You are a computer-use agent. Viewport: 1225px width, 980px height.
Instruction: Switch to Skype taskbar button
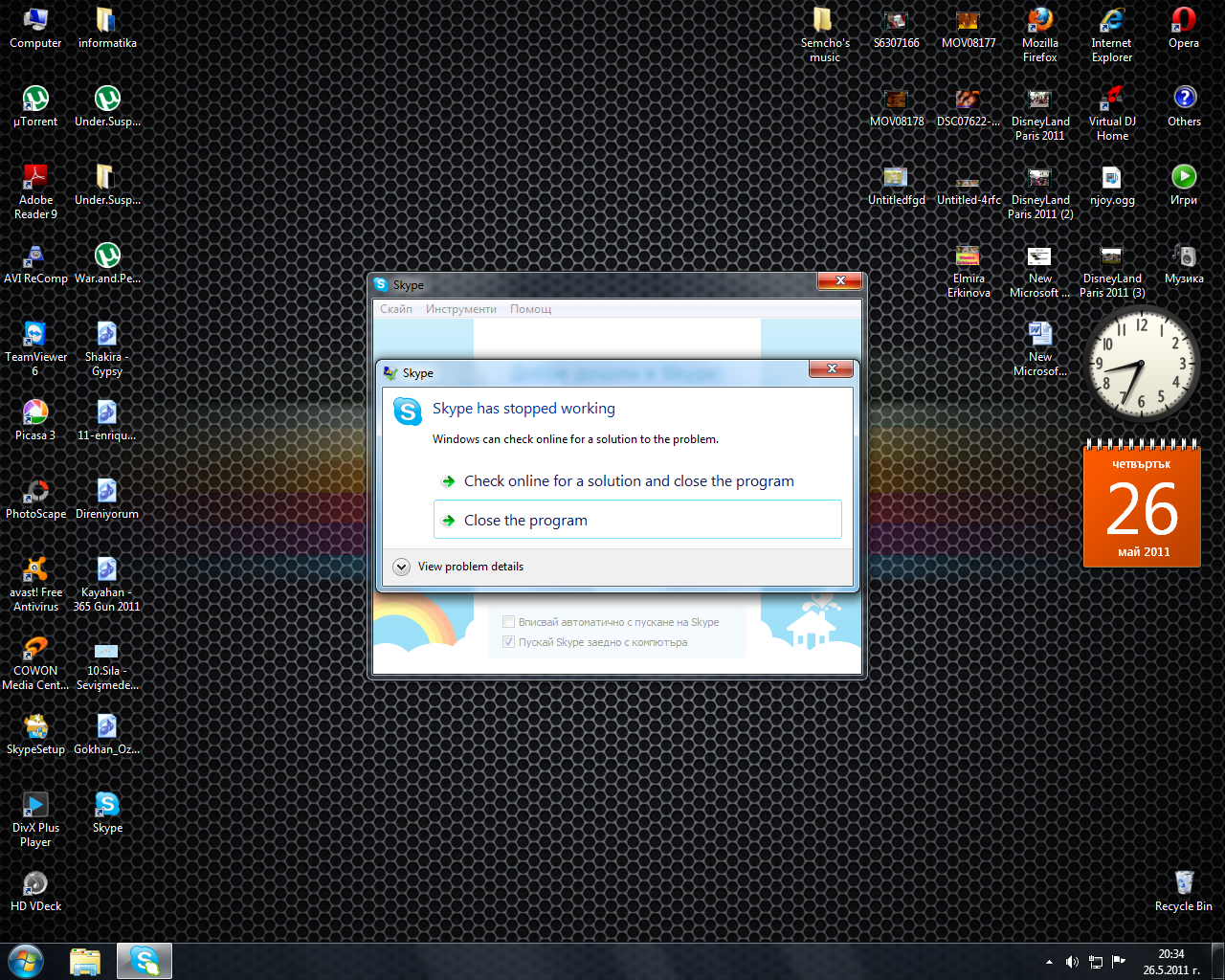pyautogui.click(x=145, y=961)
